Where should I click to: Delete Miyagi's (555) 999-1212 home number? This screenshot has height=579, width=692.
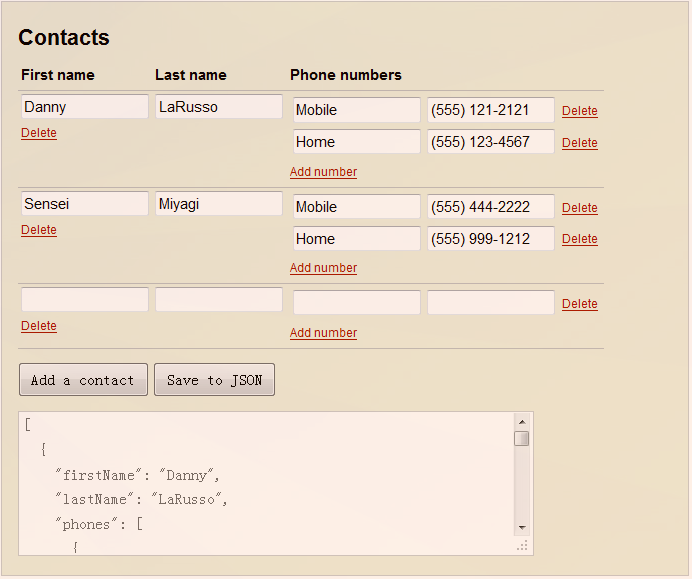[x=580, y=239]
